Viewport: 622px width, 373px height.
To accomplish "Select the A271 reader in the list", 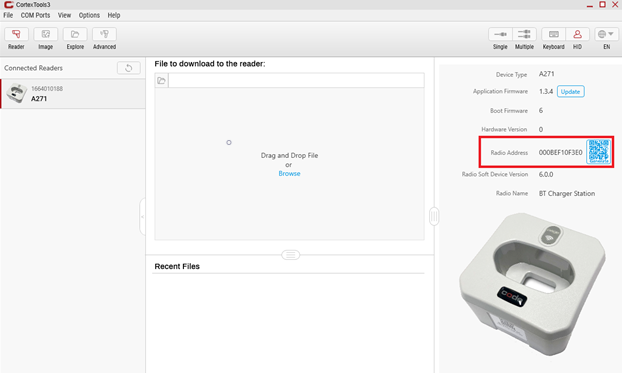I will pyautogui.click(x=73, y=94).
